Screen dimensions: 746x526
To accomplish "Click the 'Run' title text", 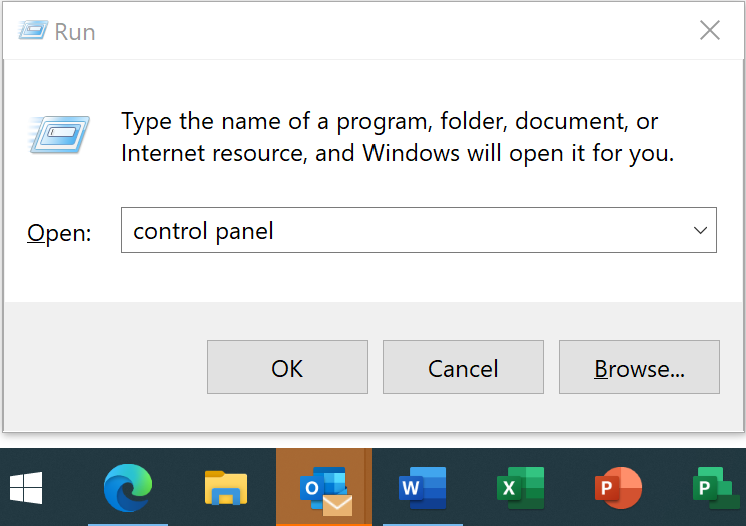I will pos(75,32).
